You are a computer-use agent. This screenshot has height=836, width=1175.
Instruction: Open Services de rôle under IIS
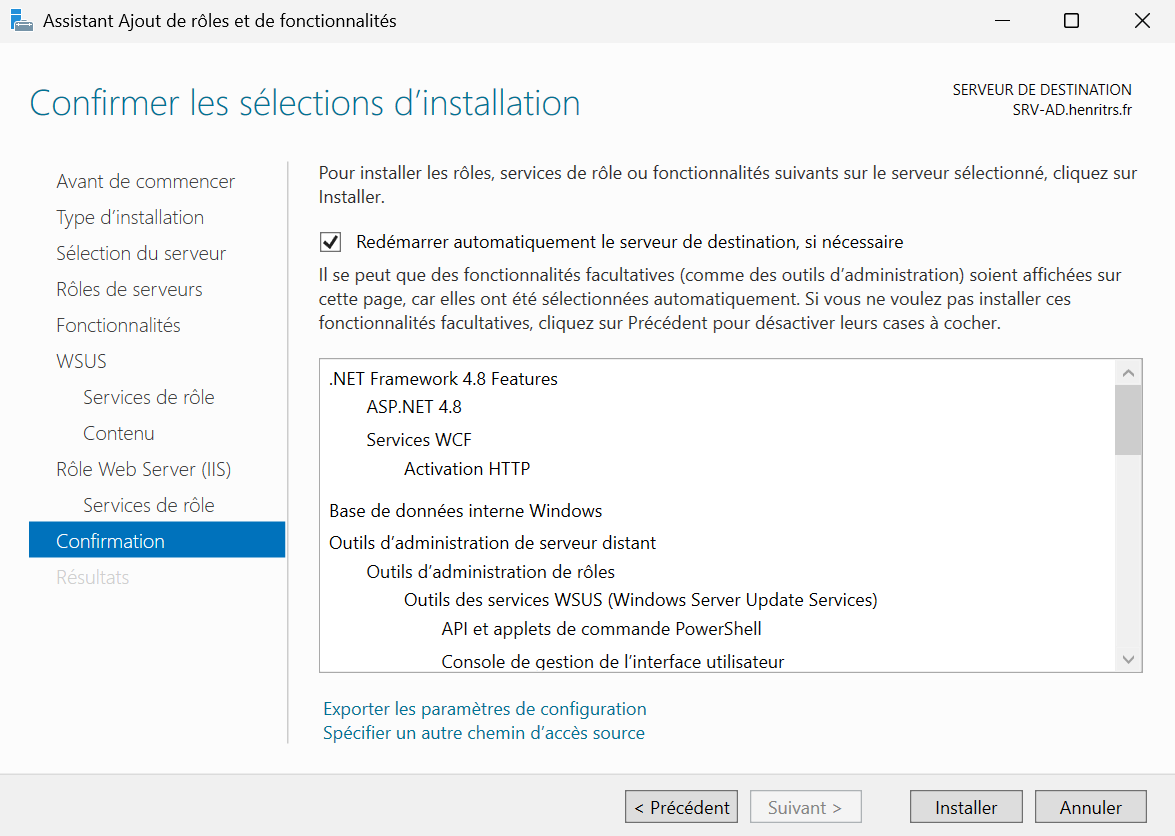tap(148, 505)
